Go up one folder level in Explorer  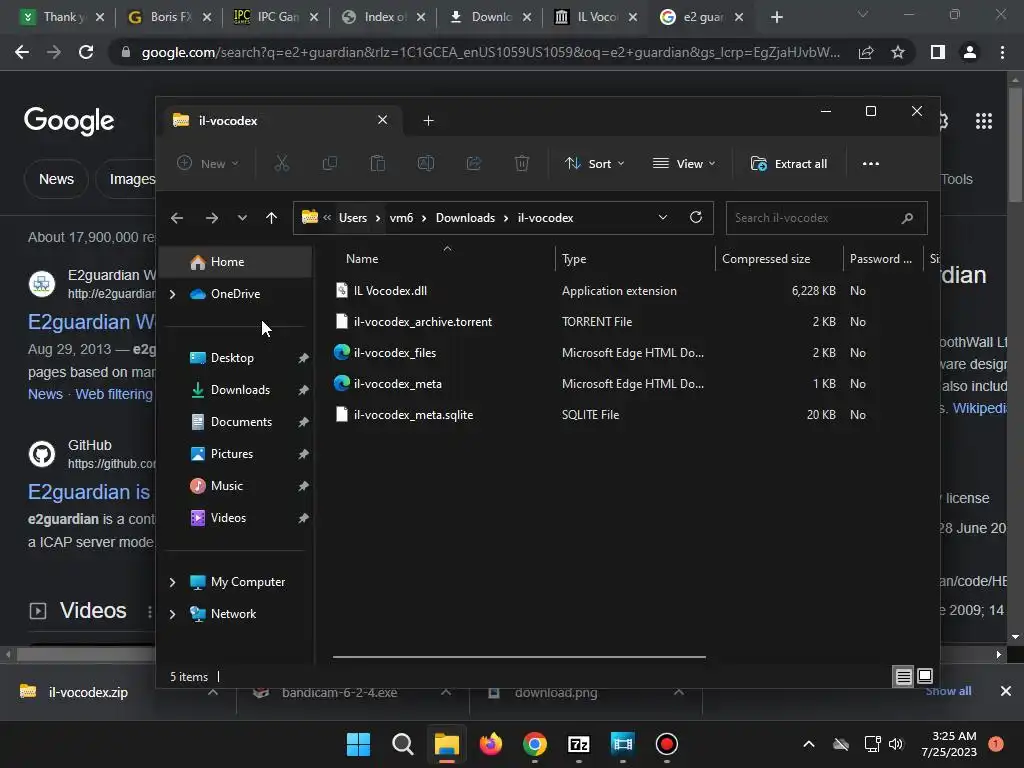(x=272, y=218)
